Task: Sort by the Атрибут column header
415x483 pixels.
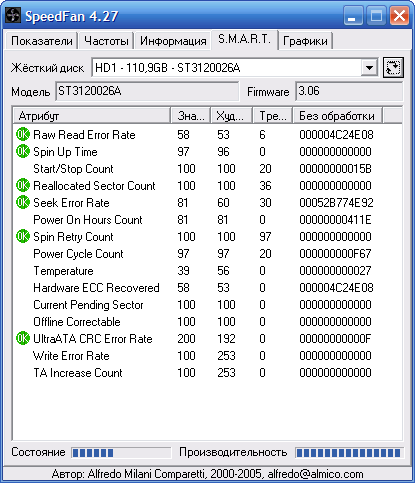Action: click(x=92, y=116)
